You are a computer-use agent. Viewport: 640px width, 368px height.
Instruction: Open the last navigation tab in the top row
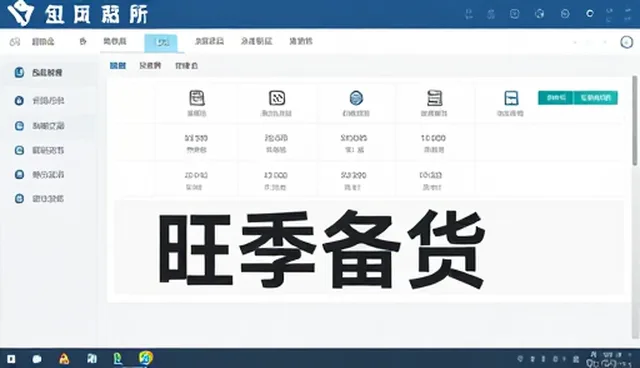[x=301, y=41]
